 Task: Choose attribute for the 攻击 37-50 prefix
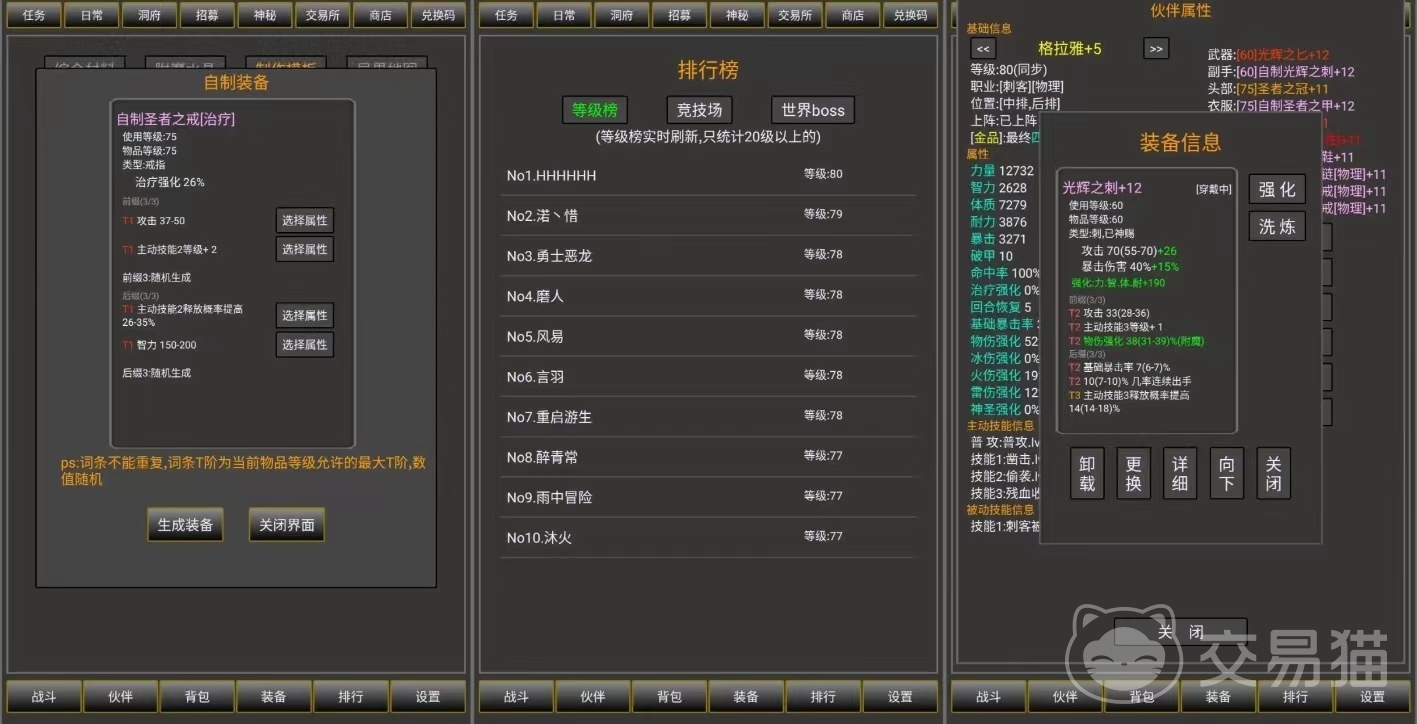coord(304,221)
